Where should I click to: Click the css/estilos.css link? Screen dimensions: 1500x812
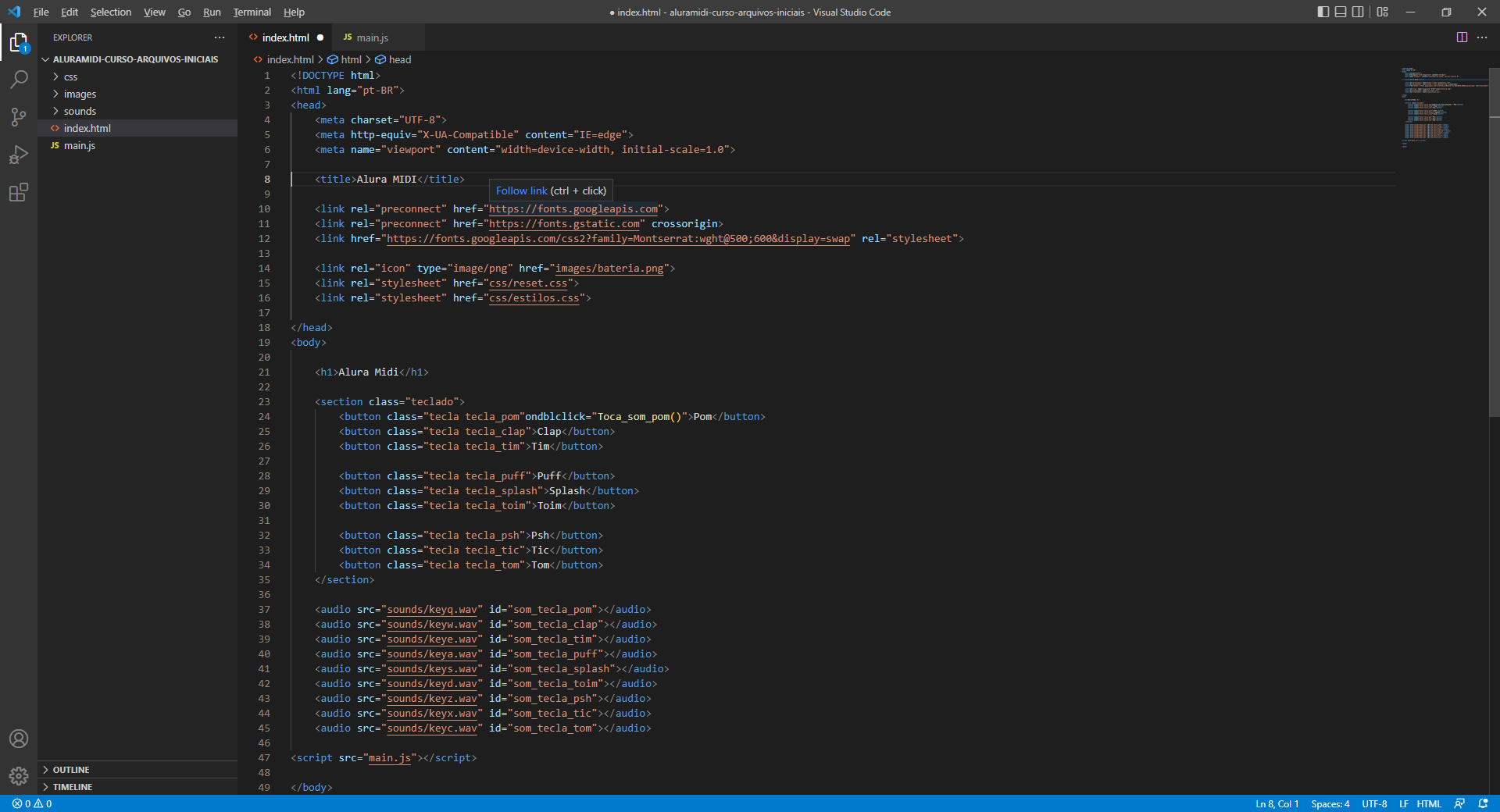coord(534,297)
